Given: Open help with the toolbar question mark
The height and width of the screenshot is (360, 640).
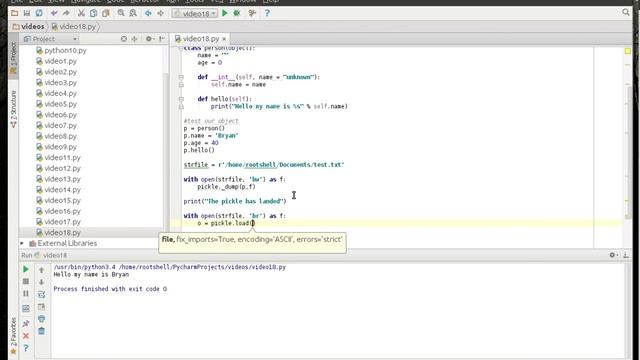Looking at the screenshot, I should click(267, 13).
